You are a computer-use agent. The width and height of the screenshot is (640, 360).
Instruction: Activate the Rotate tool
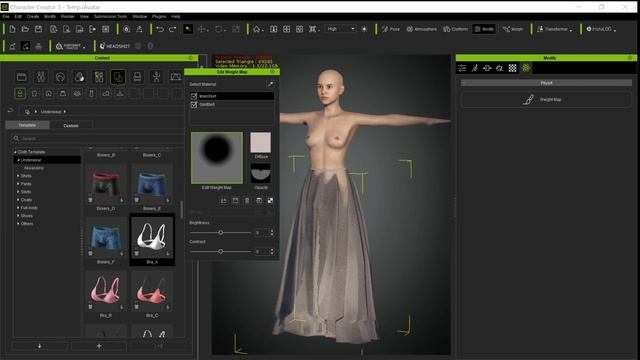[219, 29]
